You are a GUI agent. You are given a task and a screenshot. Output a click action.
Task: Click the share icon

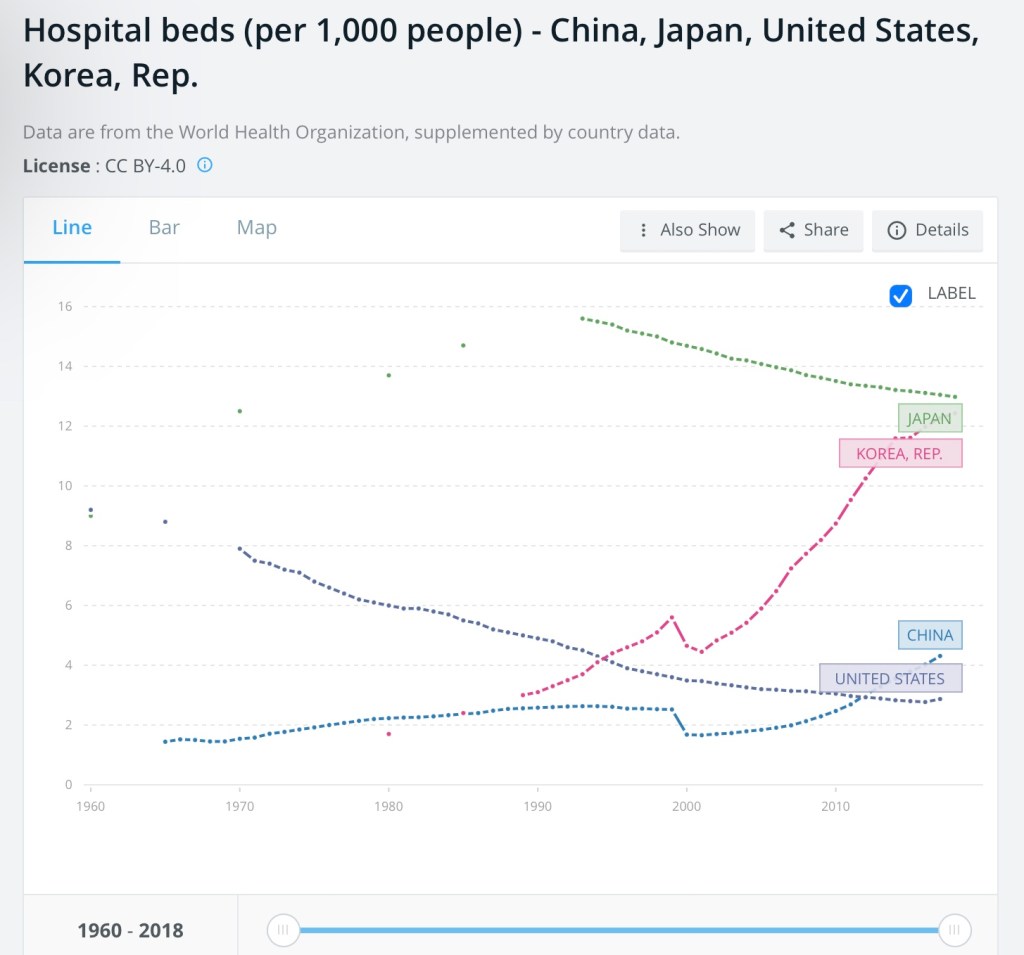[x=787, y=230]
